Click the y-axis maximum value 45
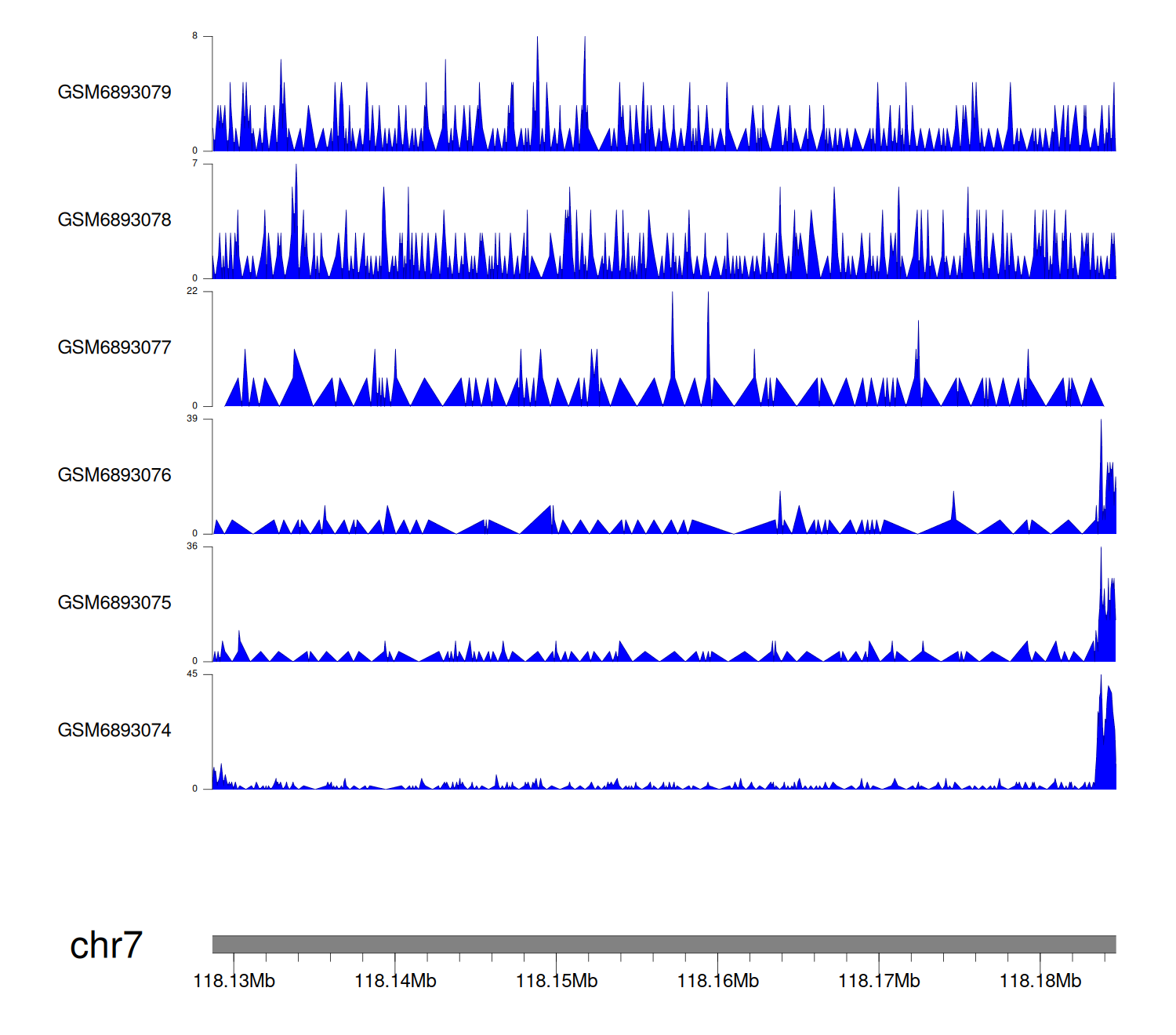 (192, 674)
